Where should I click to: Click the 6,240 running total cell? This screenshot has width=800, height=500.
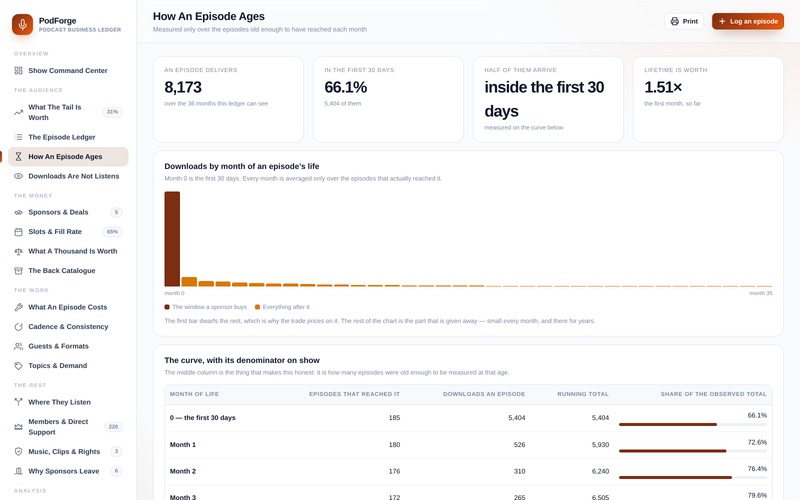pos(601,471)
